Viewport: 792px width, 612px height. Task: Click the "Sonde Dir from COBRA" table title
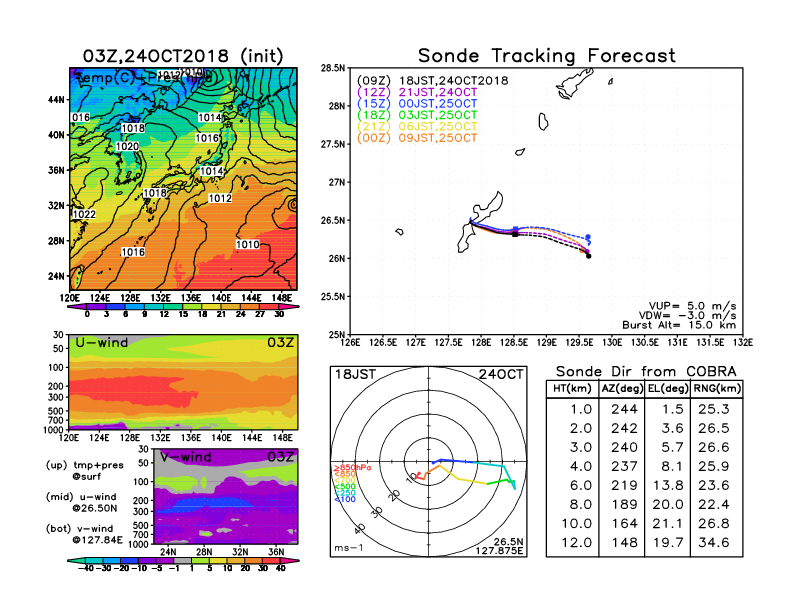(x=646, y=372)
